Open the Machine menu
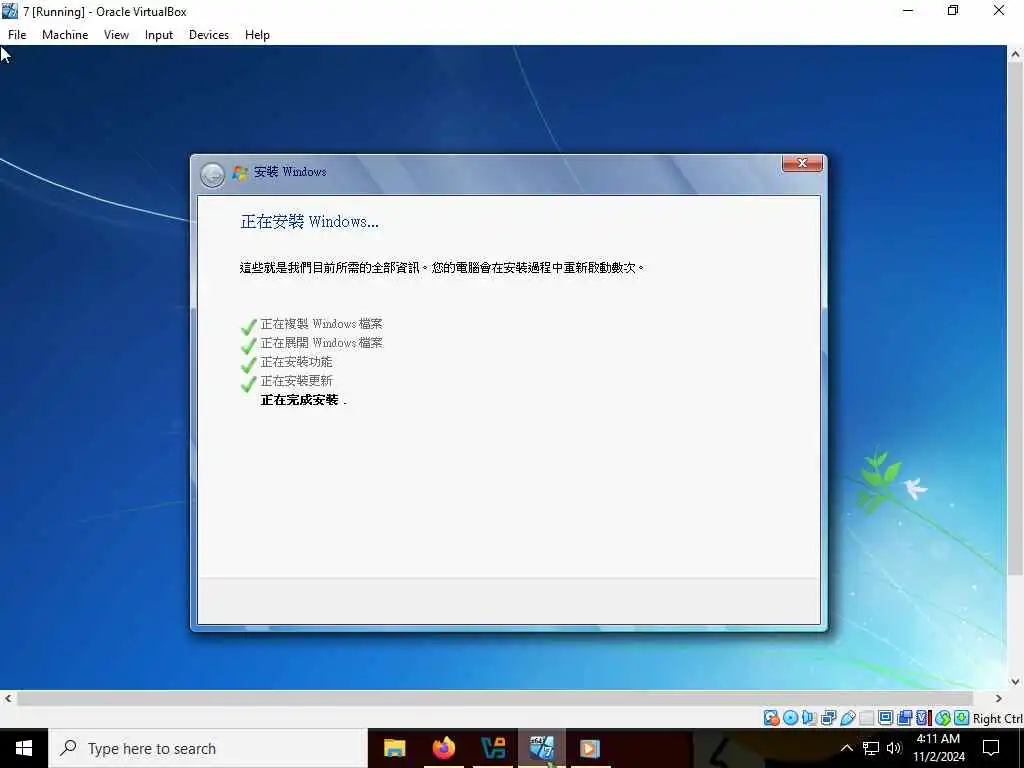 click(65, 35)
